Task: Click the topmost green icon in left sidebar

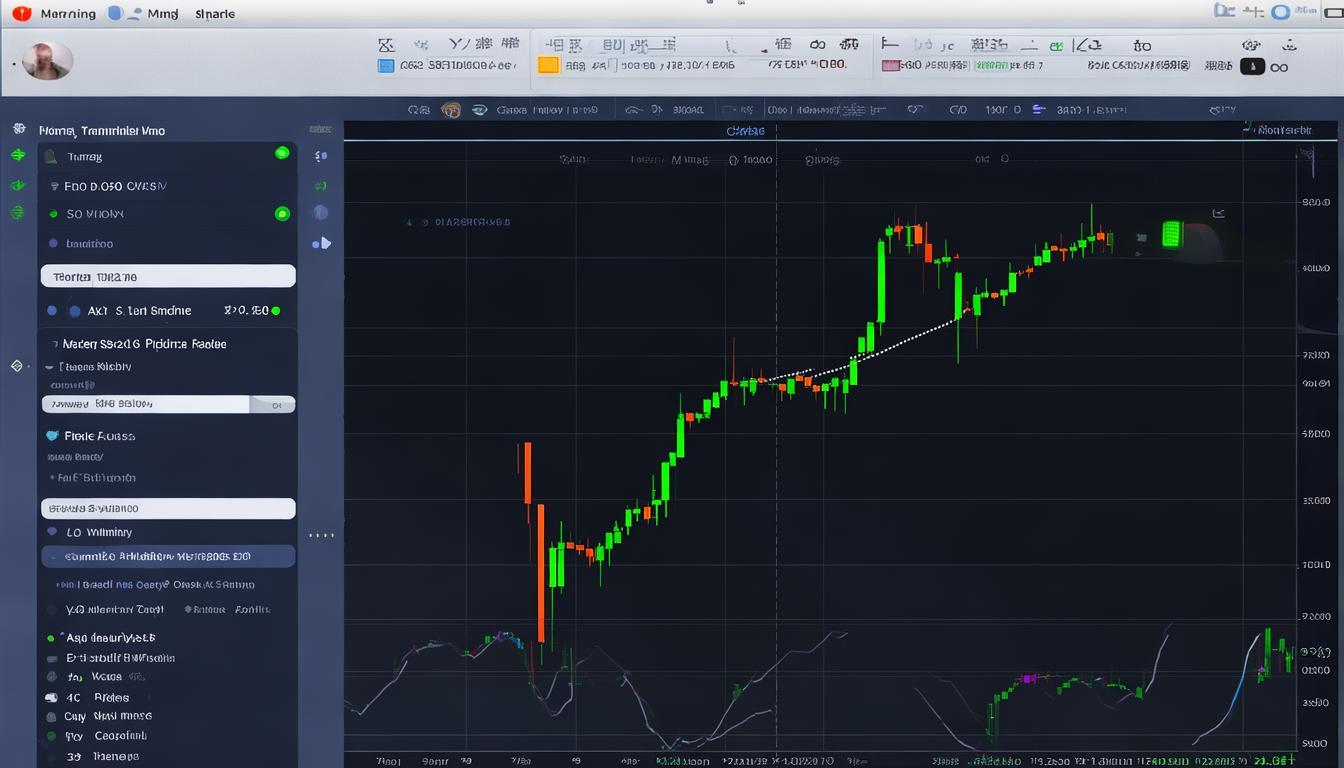Action: pos(17,155)
